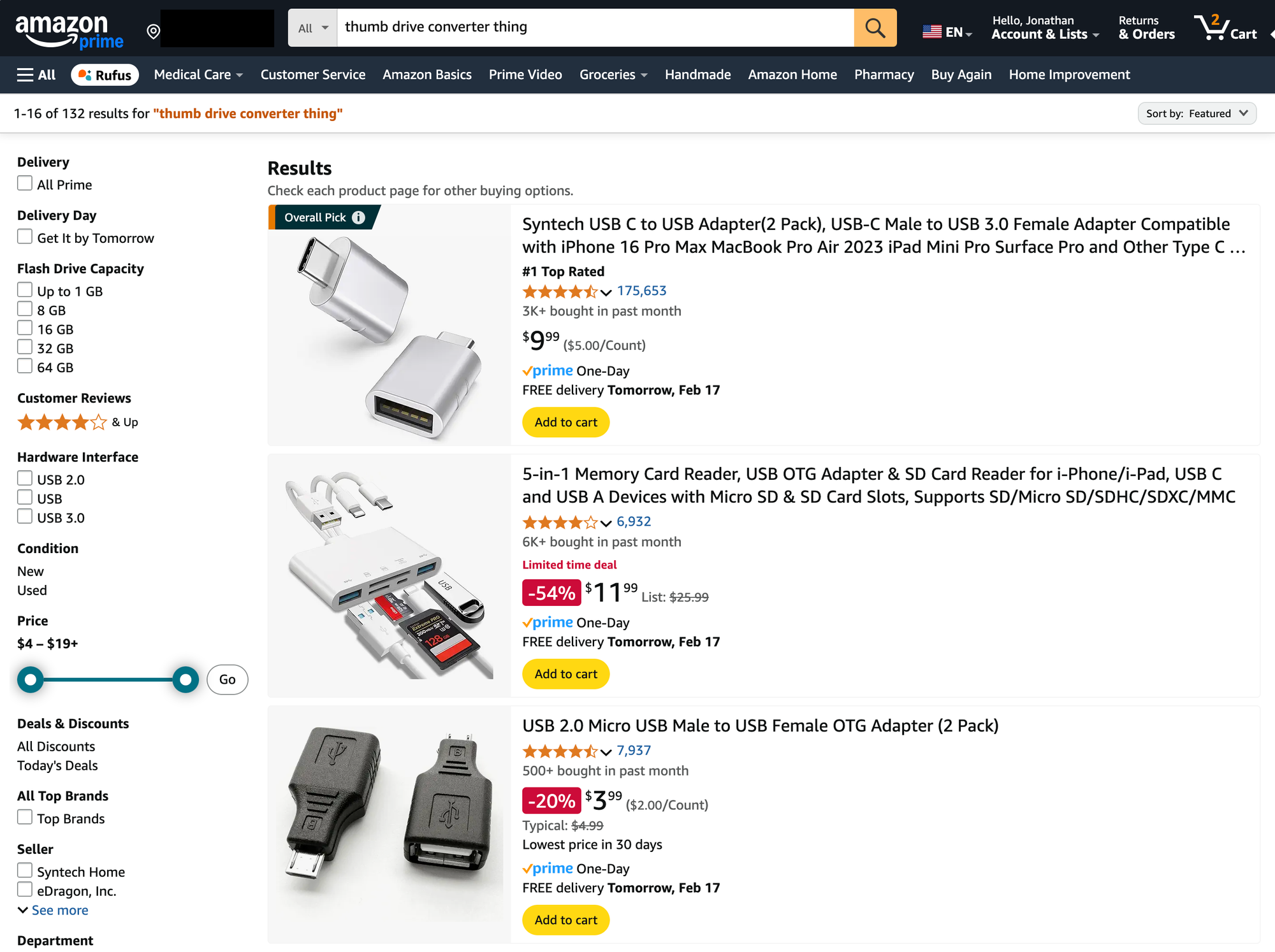Viewport: 1275px width, 952px height.
Task: Click the search magnifying glass icon
Action: (x=872, y=27)
